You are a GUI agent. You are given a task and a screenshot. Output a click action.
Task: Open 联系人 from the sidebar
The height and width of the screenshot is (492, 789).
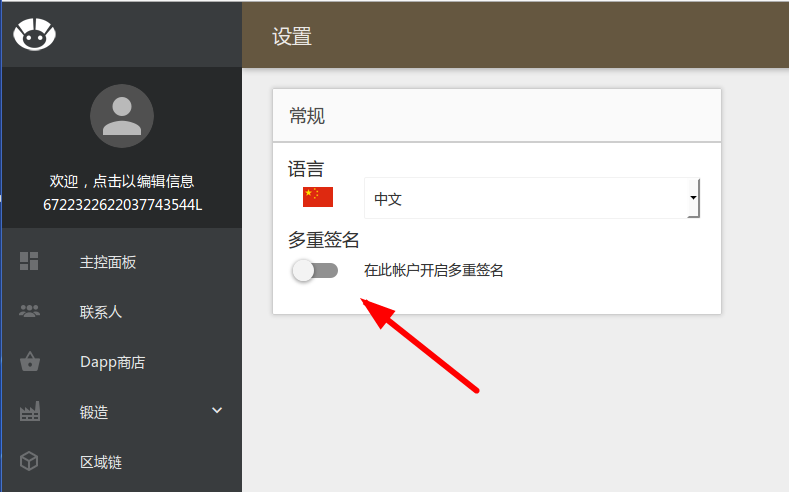pyautogui.click(x=101, y=312)
